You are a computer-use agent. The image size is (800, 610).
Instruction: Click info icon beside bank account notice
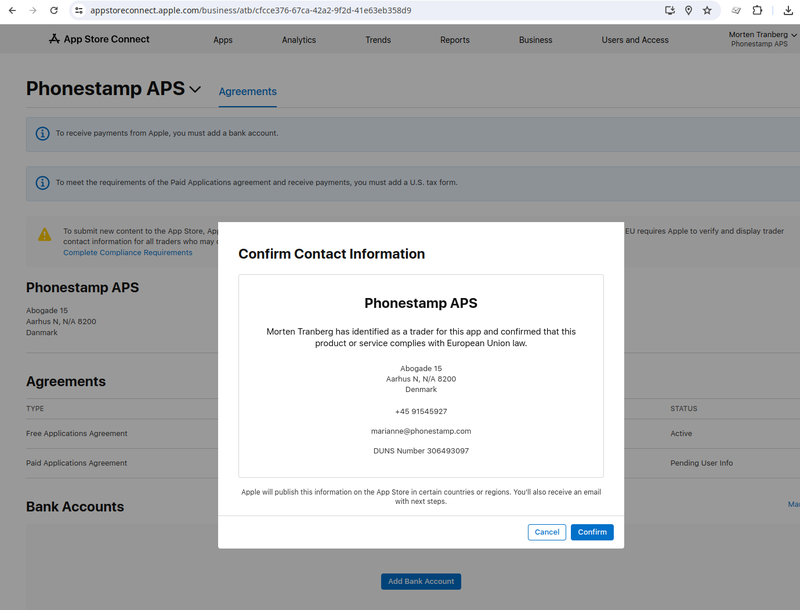point(42,134)
